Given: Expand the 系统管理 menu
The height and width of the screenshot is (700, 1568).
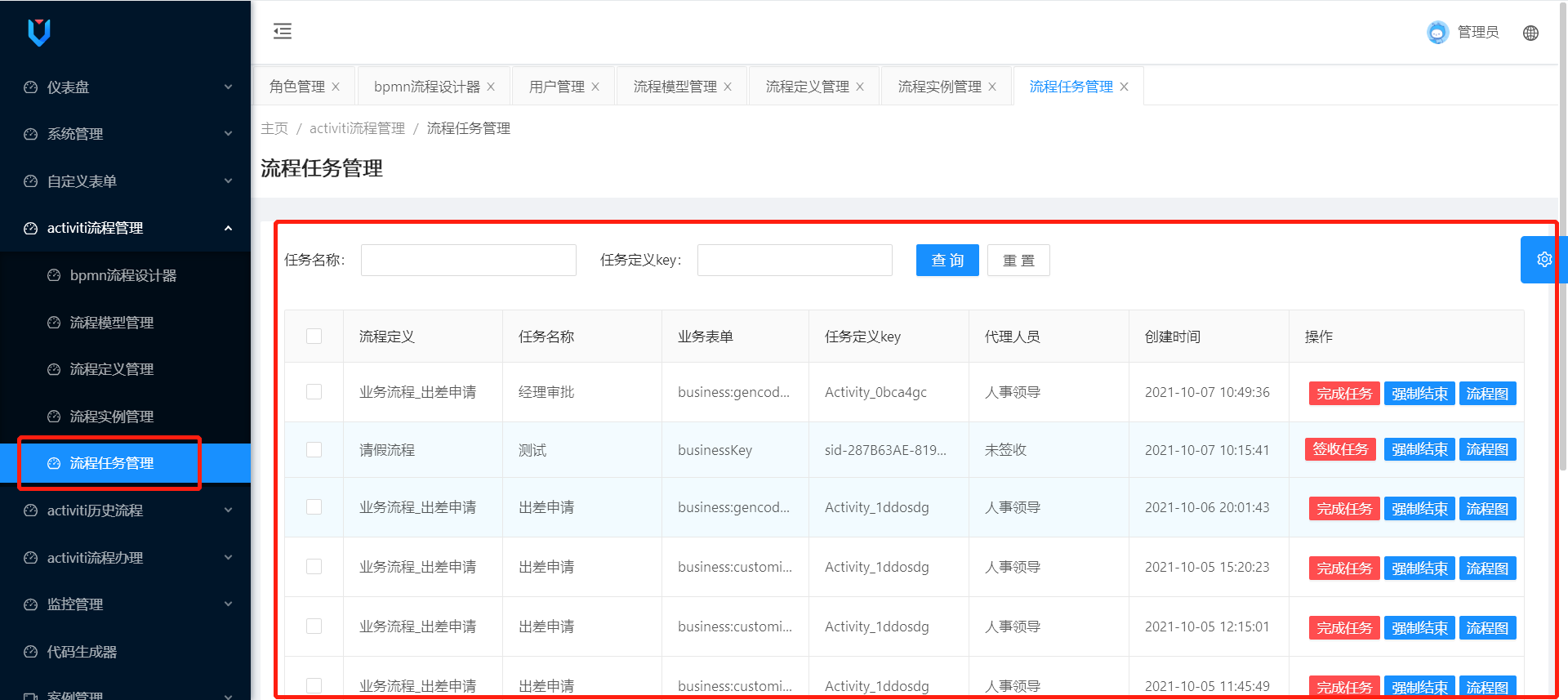Looking at the screenshot, I should click(x=228, y=134).
